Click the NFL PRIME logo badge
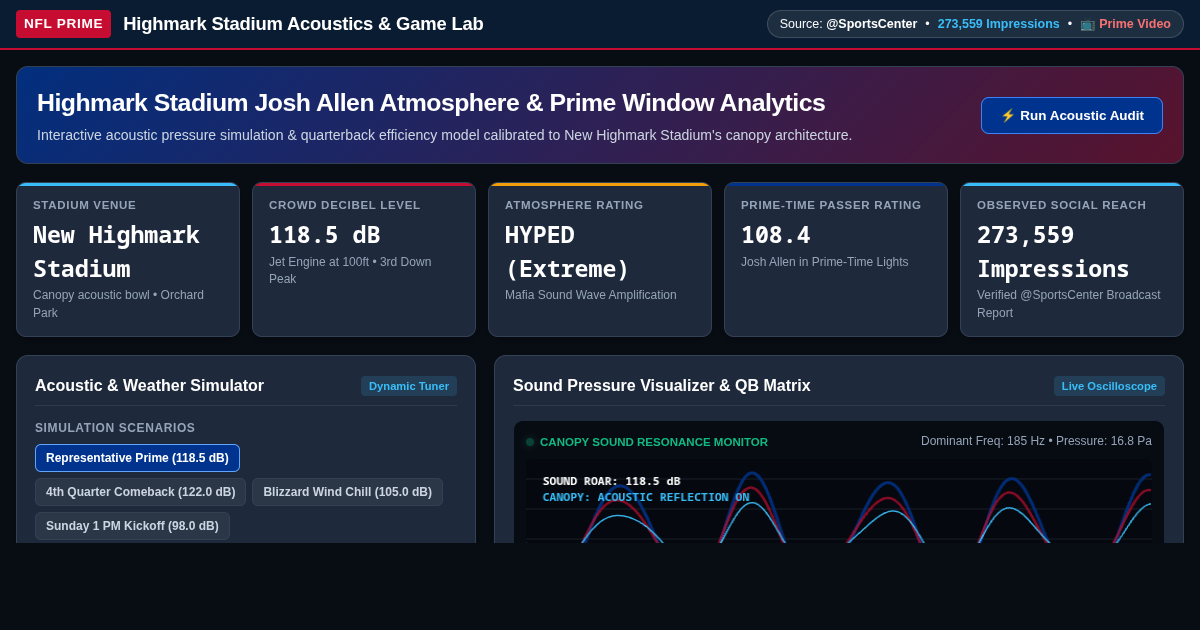Viewport: 1200px width, 630px height. tap(63, 24)
